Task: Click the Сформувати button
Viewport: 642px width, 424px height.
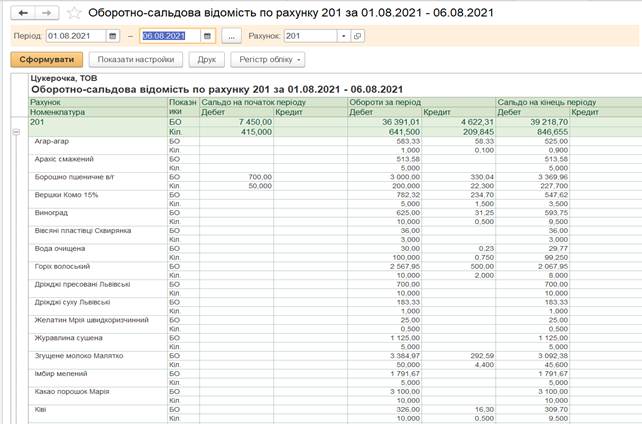Action: pos(47,59)
